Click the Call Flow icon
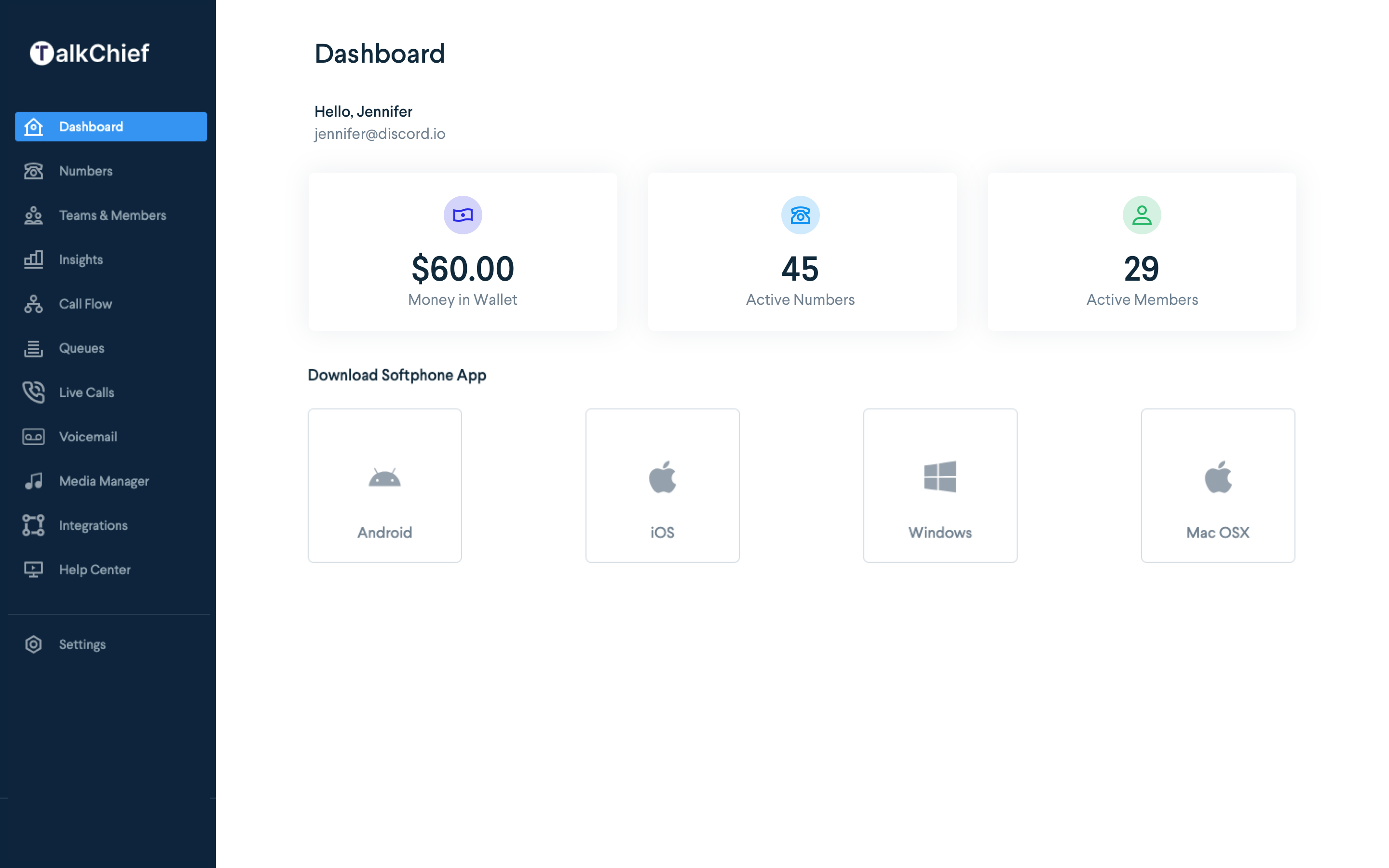This screenshot has width=1389, height=868. [x=34, y=303]
